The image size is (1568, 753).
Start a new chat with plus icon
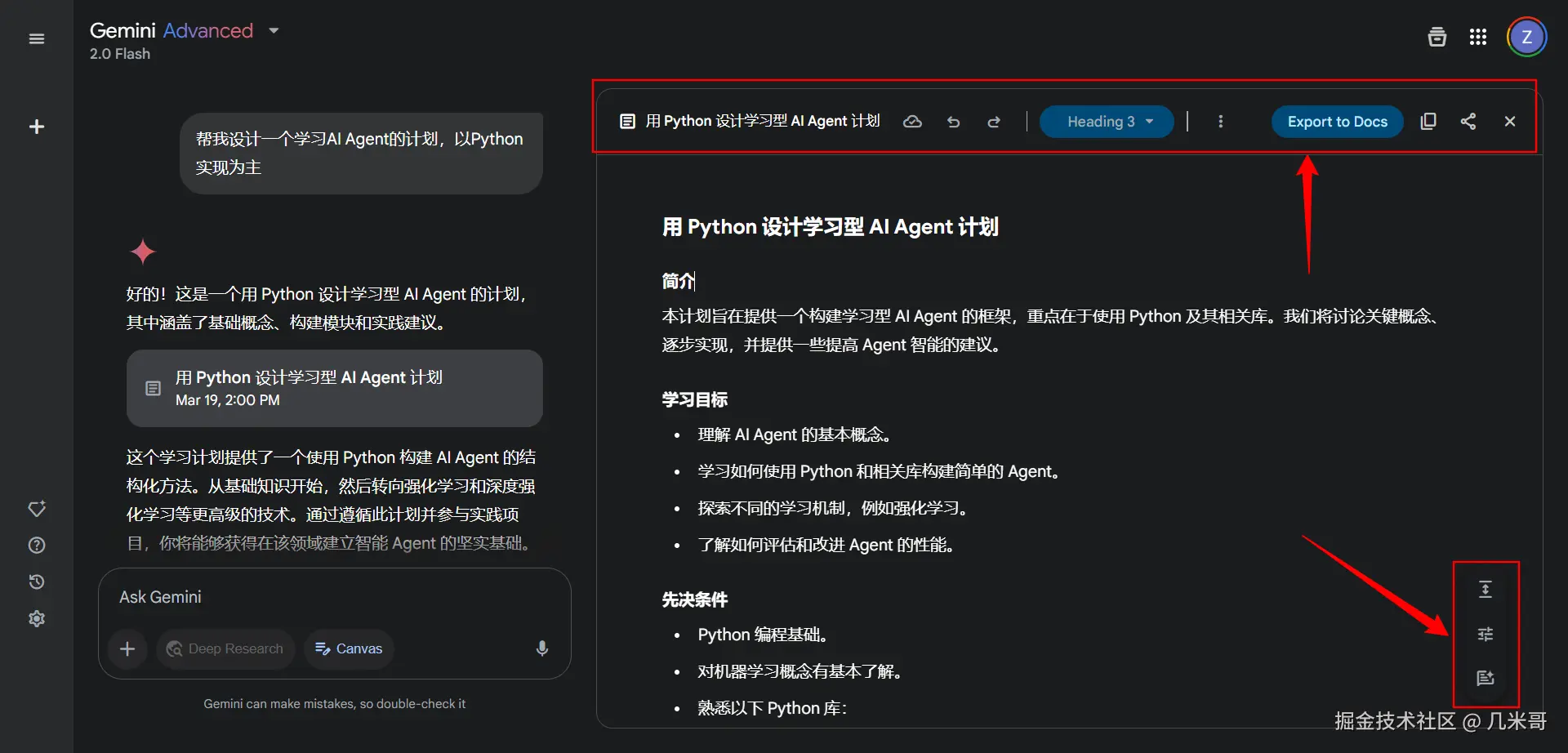[x=37, y=127]
